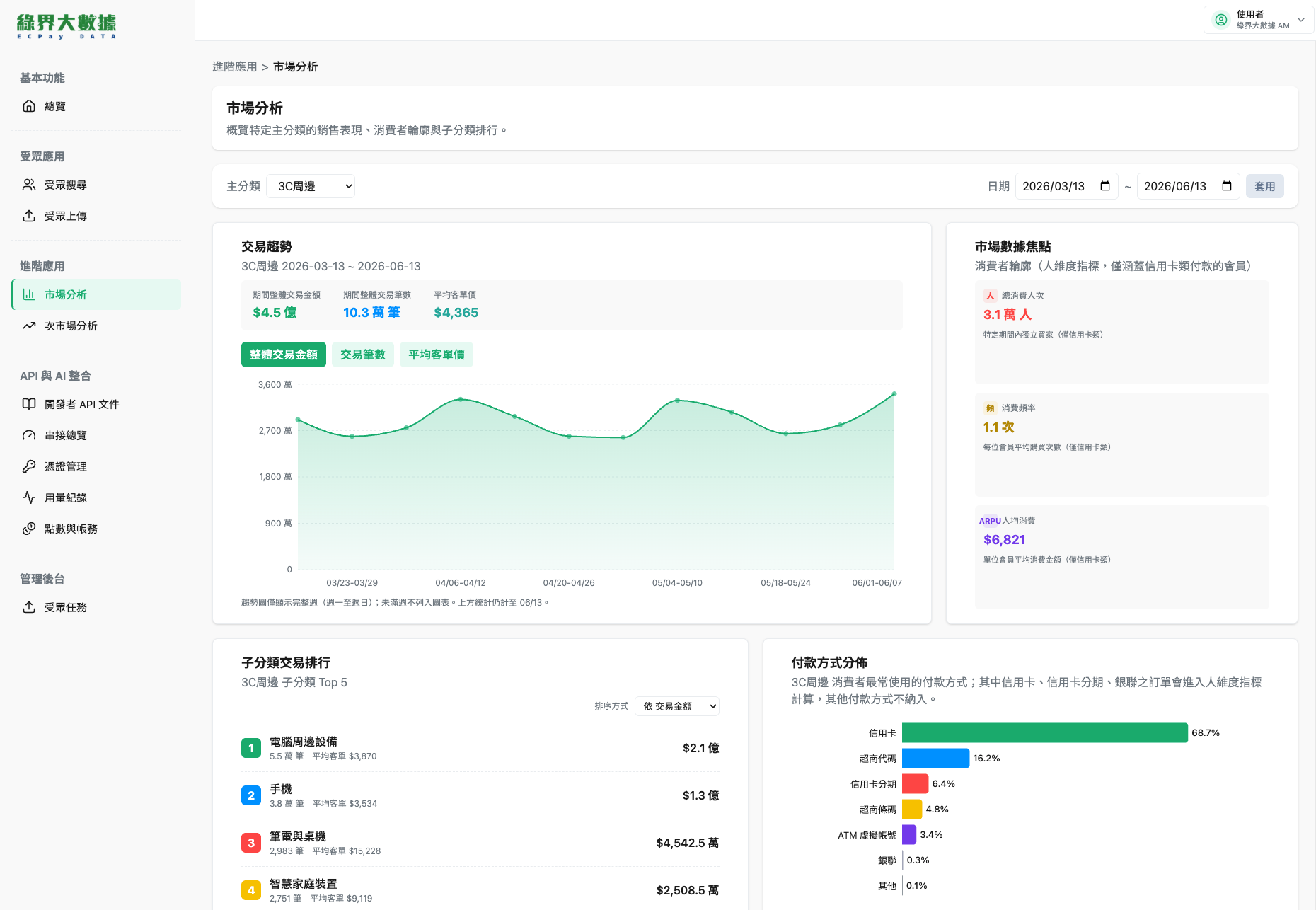Viewport: 1316px width, 910px height.
Task: Click $4,542.5 萬 amount for 筆電與桌機
Action: coord(688,843)
